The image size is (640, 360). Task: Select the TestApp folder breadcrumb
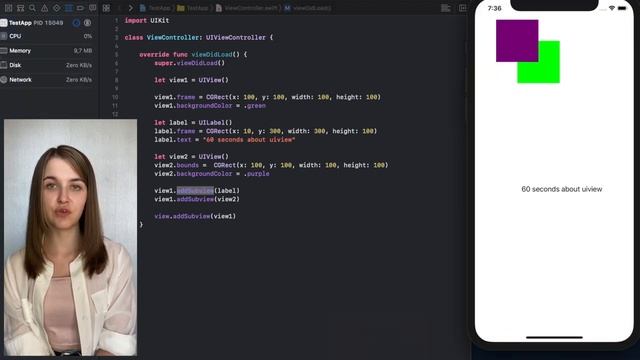[193, 8]
